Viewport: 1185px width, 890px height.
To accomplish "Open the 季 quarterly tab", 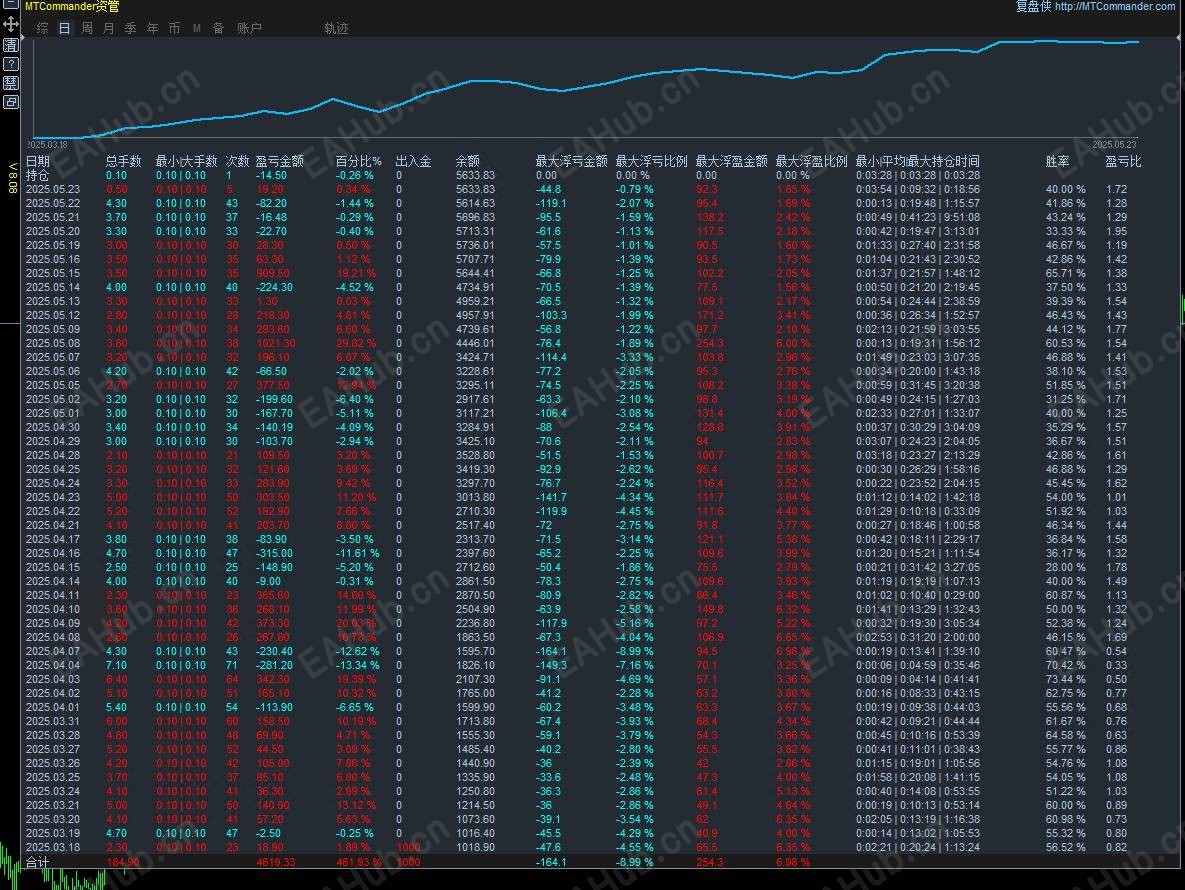I will point(130,28).
